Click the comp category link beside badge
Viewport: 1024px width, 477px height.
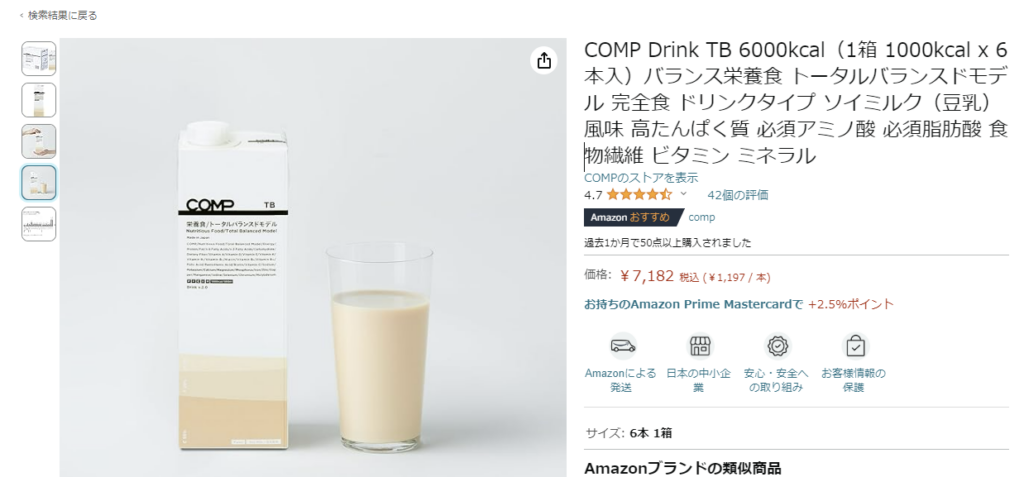(x=701, y=218)
